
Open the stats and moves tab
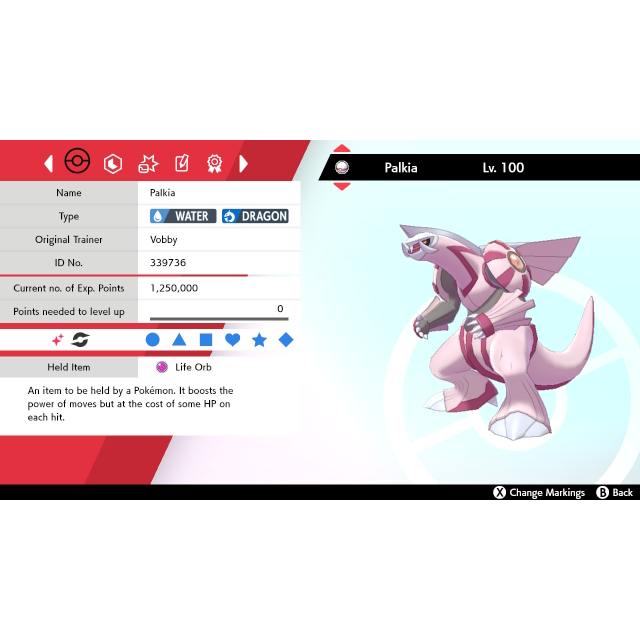tap(148, 164)
